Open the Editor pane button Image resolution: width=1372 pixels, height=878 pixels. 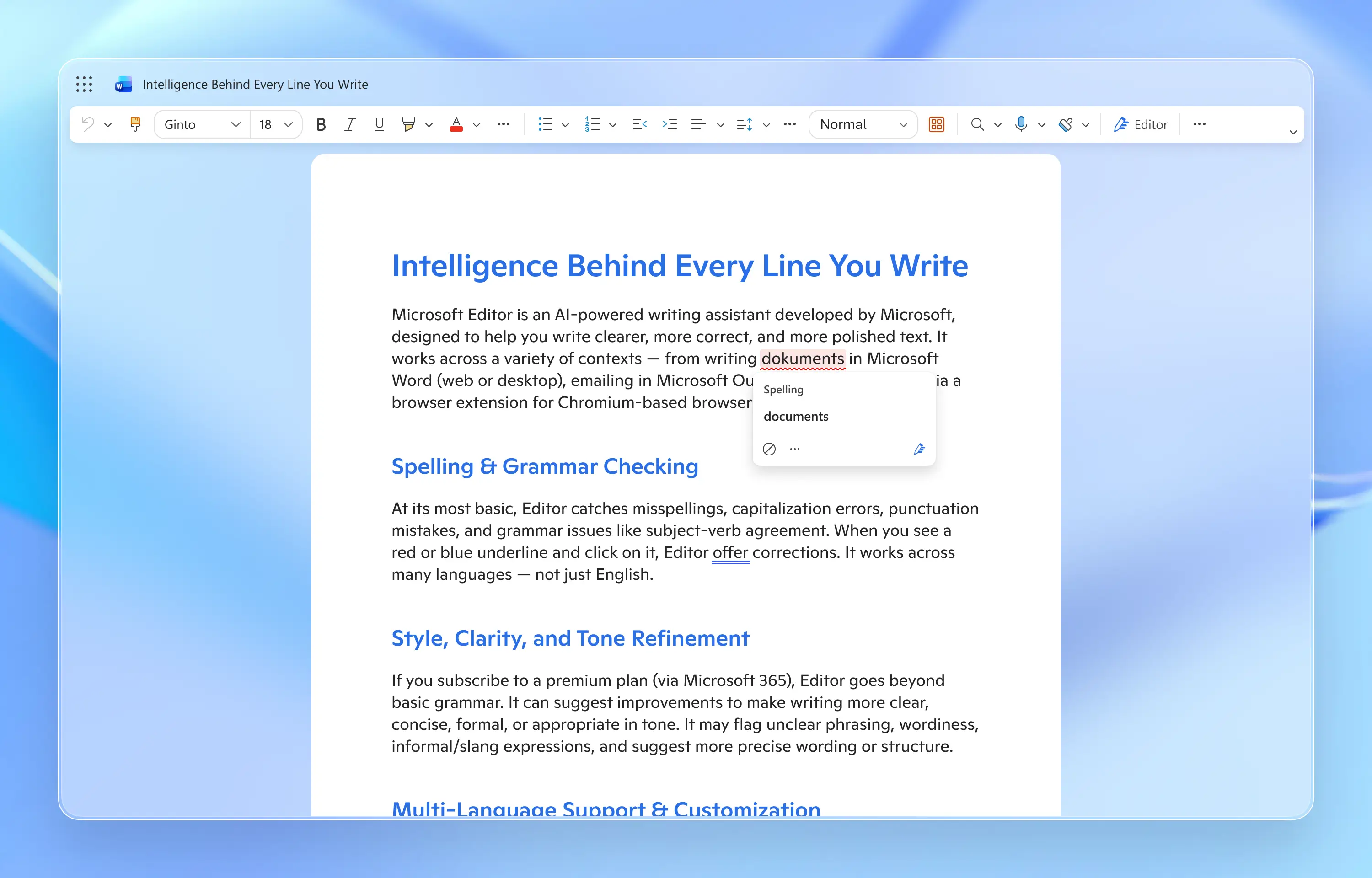coord(1140,124)
